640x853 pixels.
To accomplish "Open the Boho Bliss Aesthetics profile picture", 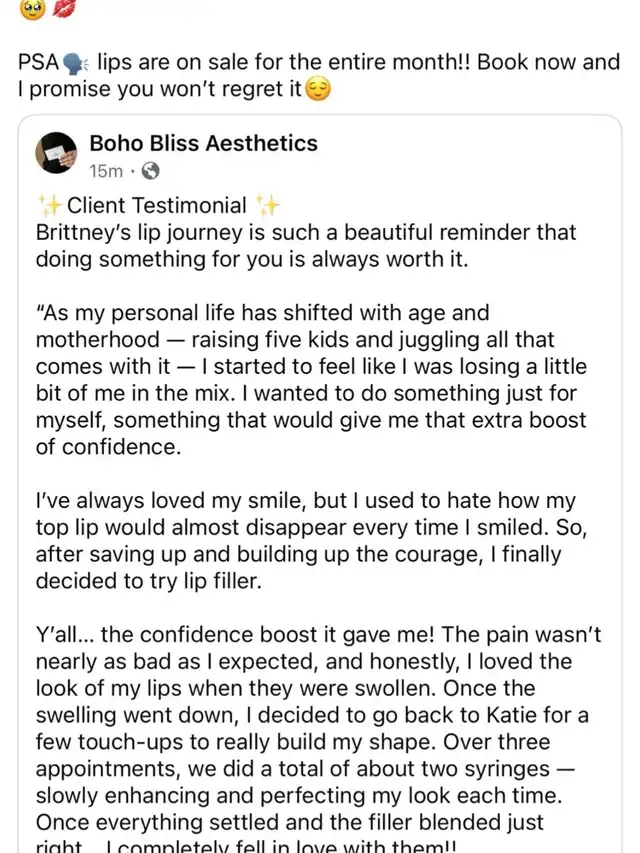I will [x=59, y=154].
